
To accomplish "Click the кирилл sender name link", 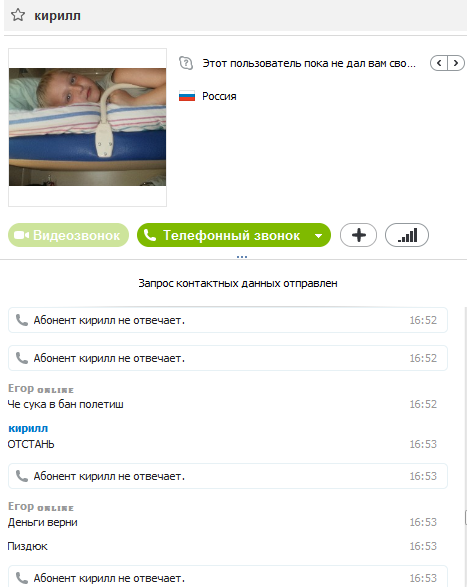I will [28, 428].
